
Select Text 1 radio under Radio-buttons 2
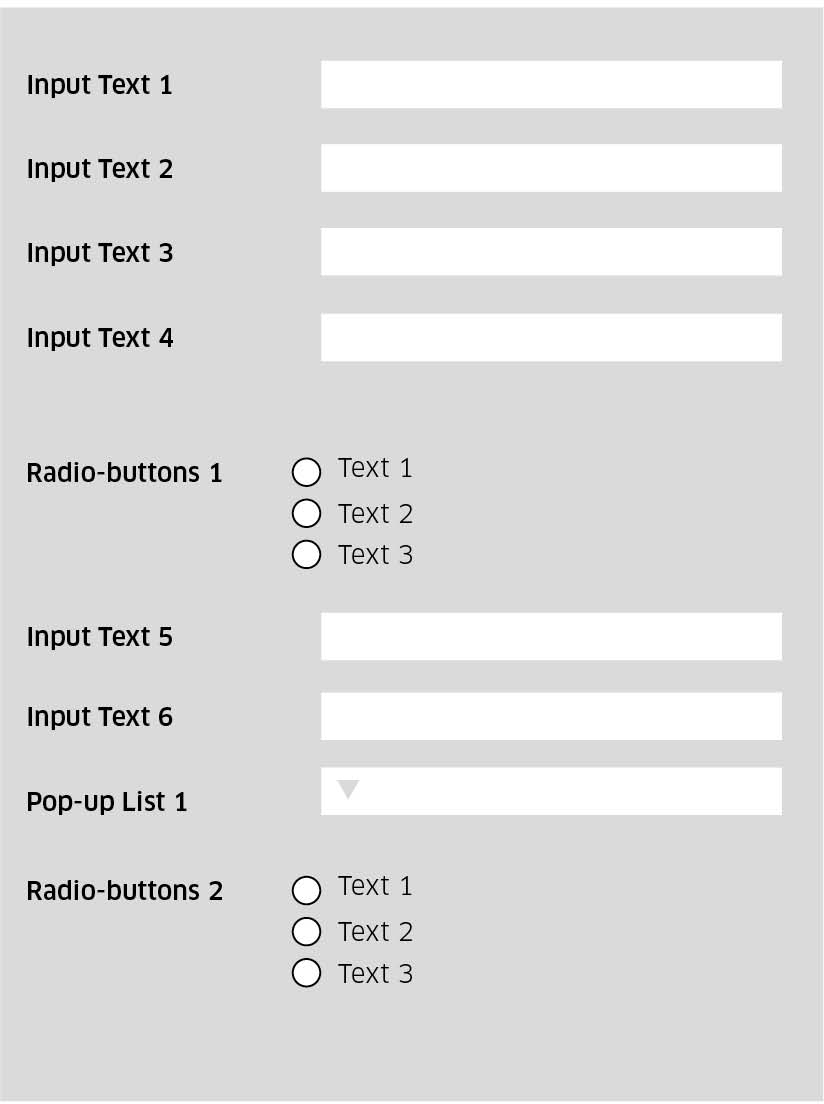306,889
